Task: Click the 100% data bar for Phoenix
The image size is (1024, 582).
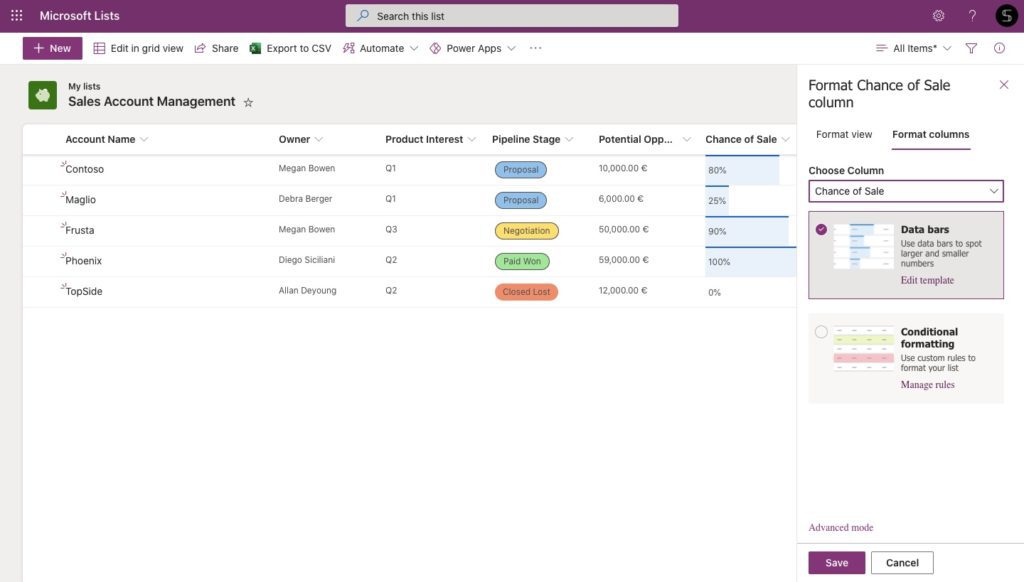Action: click(x=750, y=262)
